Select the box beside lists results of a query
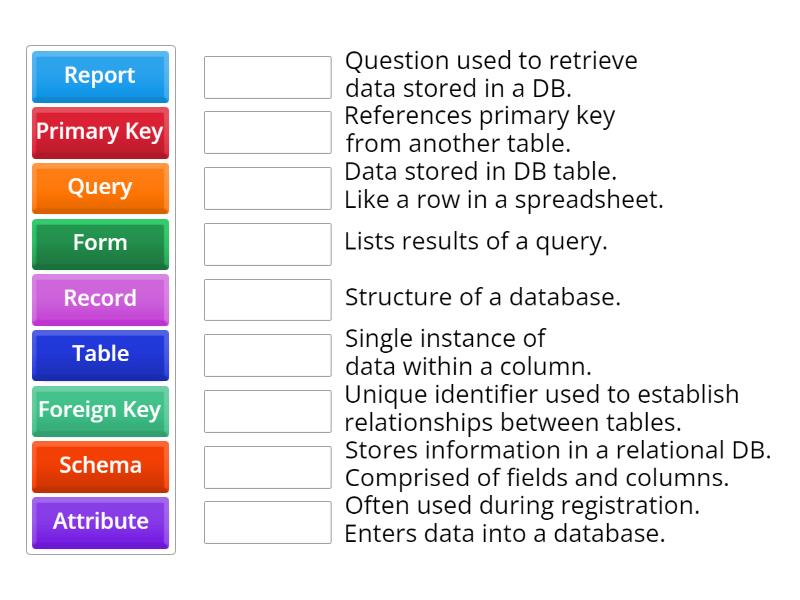This screenshot has height=600, width=800. (266, 242)
